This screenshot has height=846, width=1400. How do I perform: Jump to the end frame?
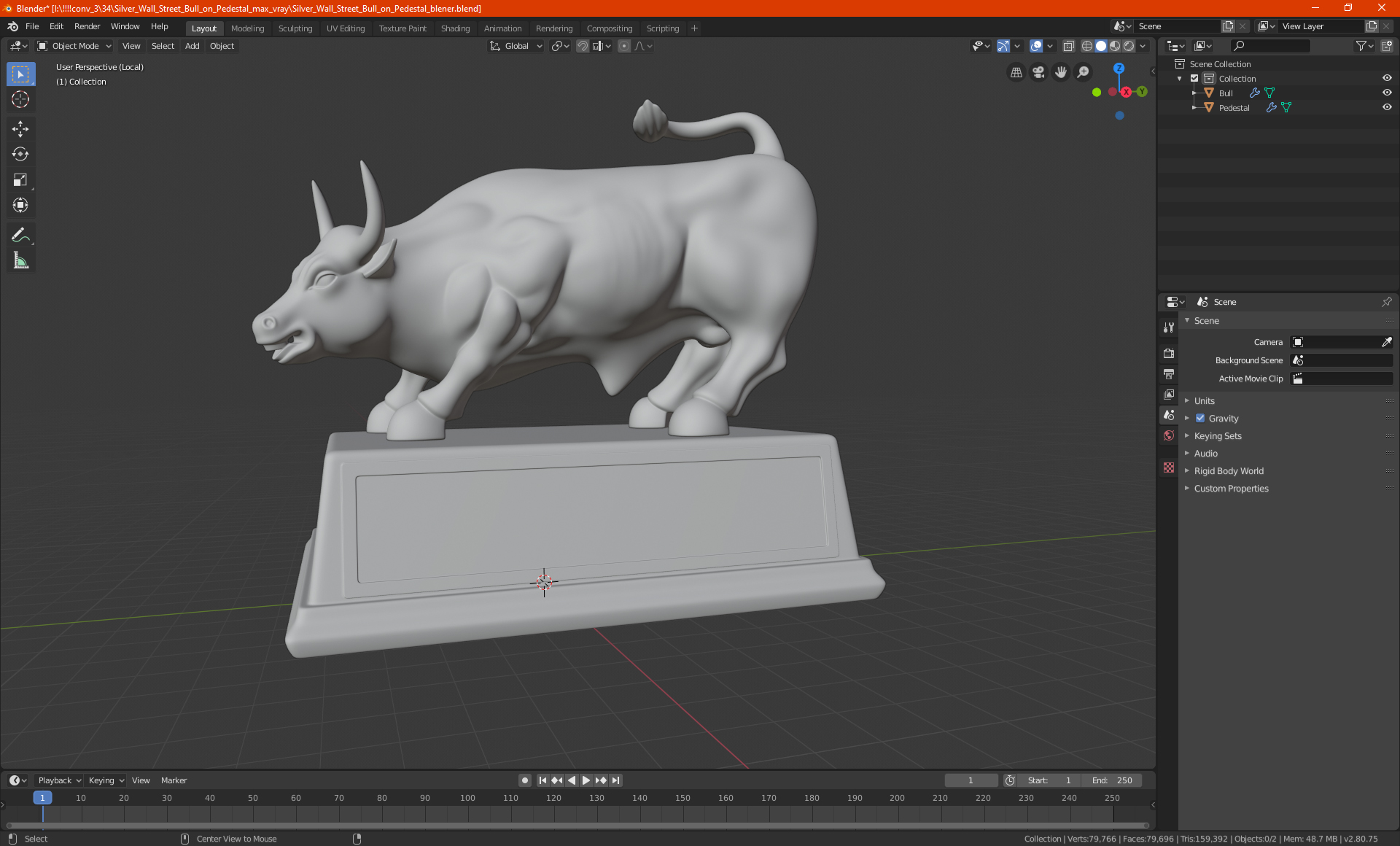616,780
